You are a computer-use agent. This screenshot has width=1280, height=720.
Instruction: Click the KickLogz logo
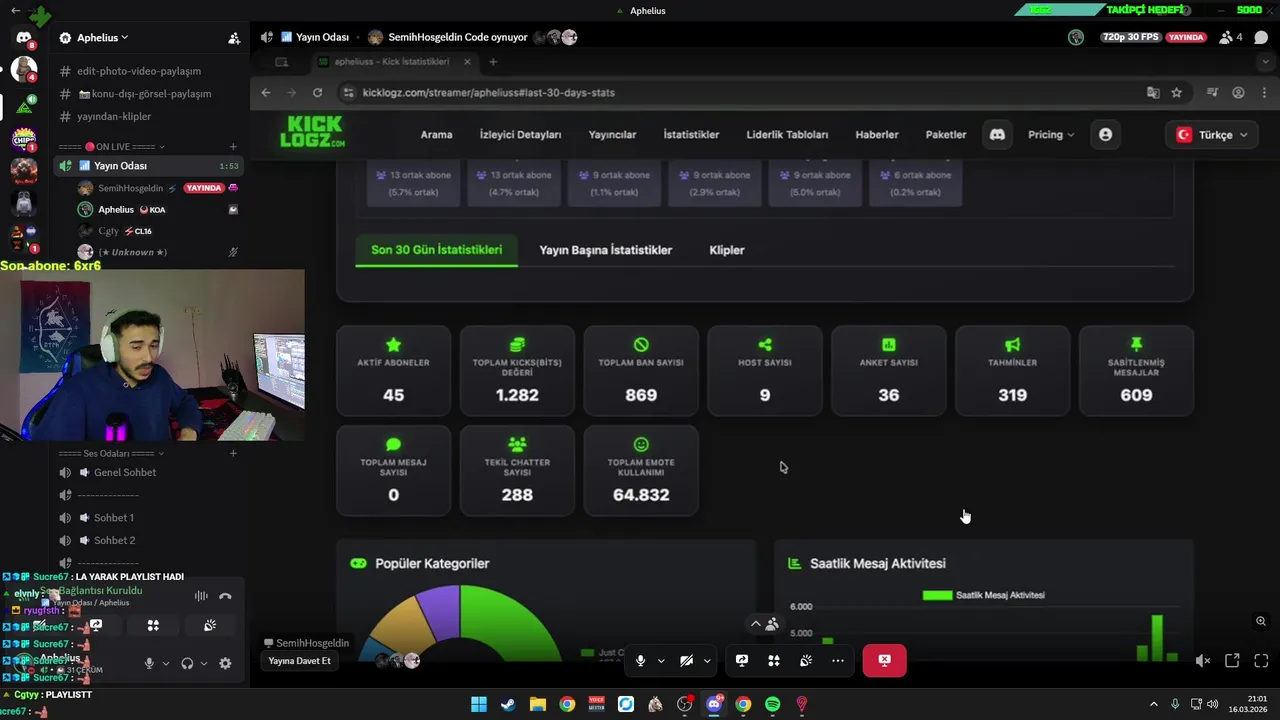pyautogui.click(x=312, y=133)
